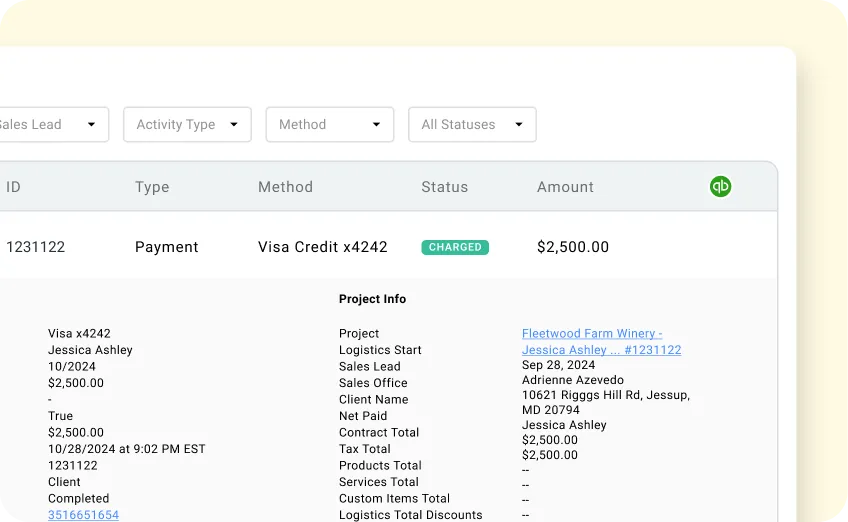Expand the Activity Type dropdown
Image resolution: width=848 pixels, height=522 pixels.
click(x=187, y=125)
